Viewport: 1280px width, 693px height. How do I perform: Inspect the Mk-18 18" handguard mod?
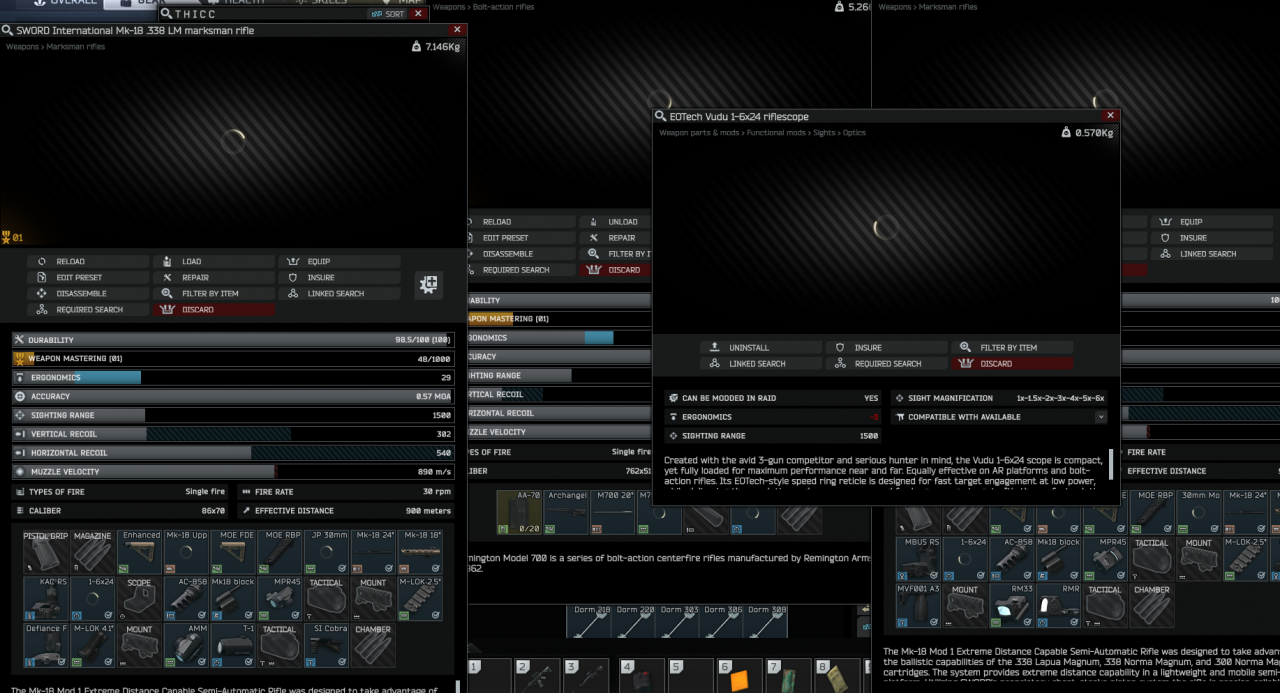tap(420, 551)
